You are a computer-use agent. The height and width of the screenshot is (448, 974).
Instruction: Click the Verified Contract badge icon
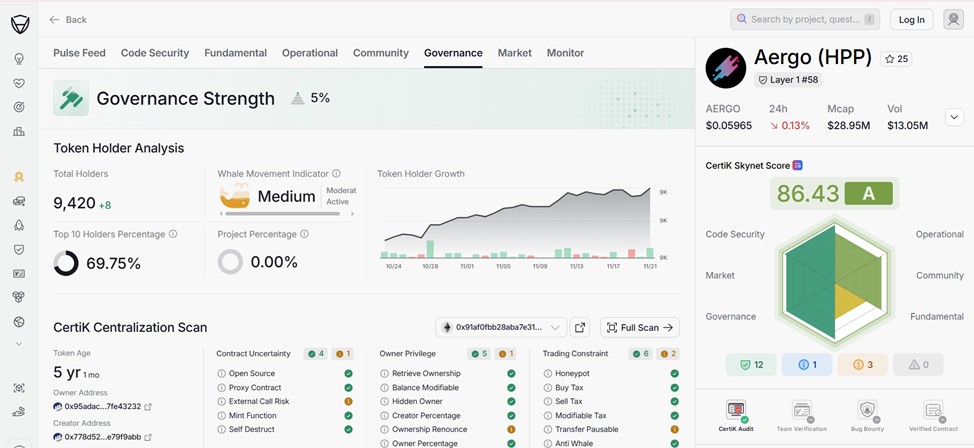[x=933, y=410]
